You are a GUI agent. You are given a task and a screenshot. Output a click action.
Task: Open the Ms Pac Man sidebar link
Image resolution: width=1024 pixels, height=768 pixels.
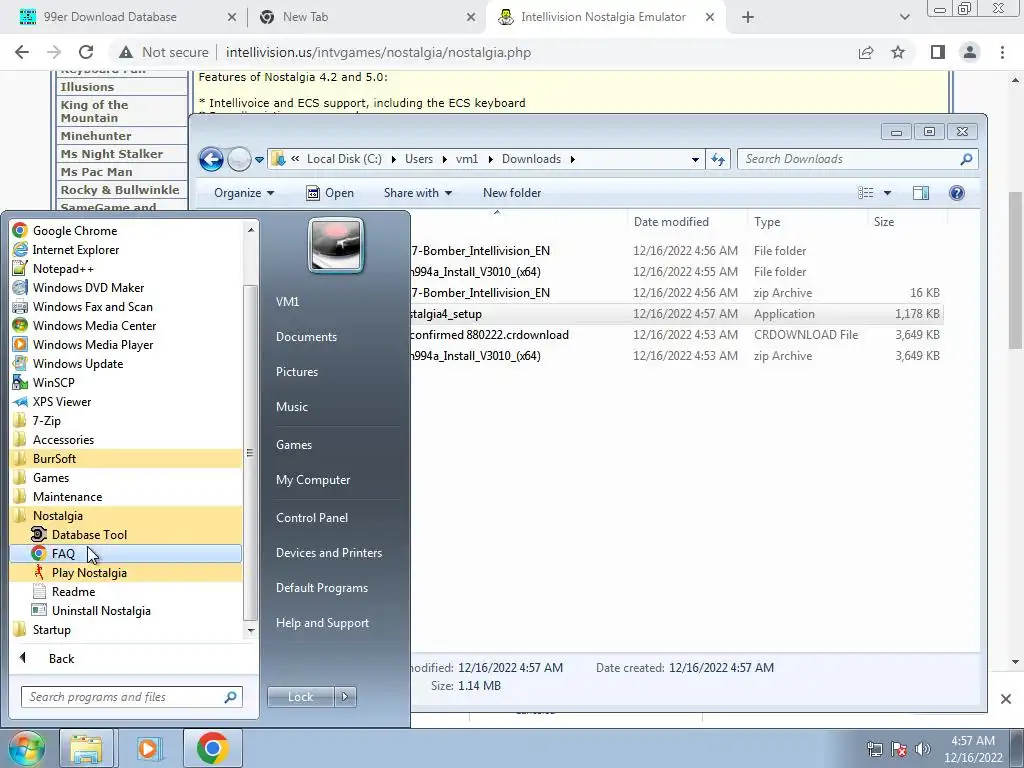[x=97, y=172]
